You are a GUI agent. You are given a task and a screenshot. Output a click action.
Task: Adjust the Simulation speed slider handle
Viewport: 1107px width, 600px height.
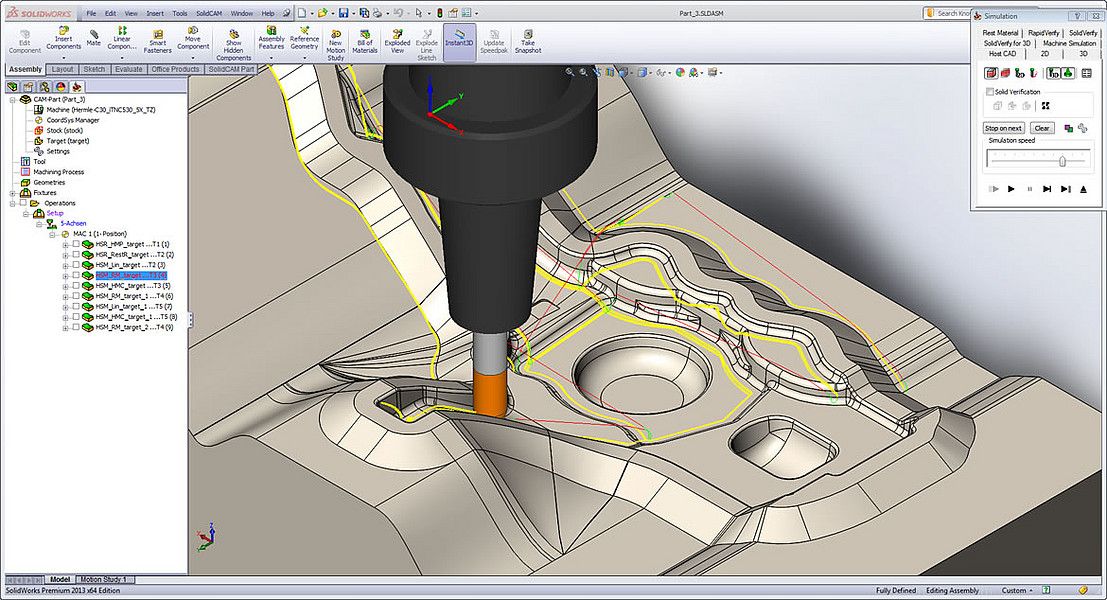click(x=1062, y=161)
